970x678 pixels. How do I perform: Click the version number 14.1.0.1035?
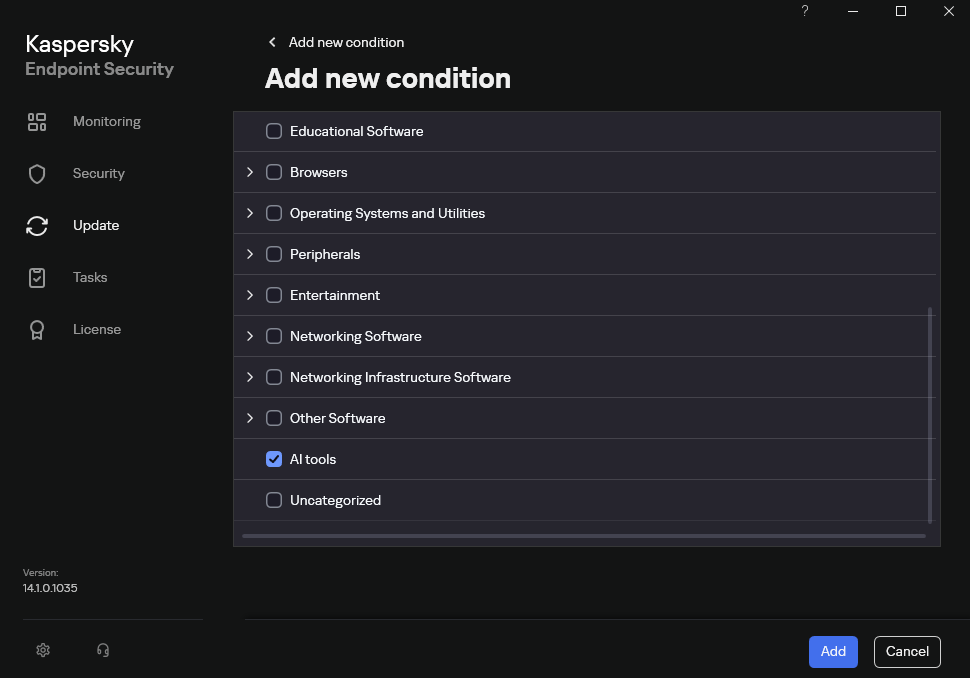pyautogui.click(x=50, y=588)
